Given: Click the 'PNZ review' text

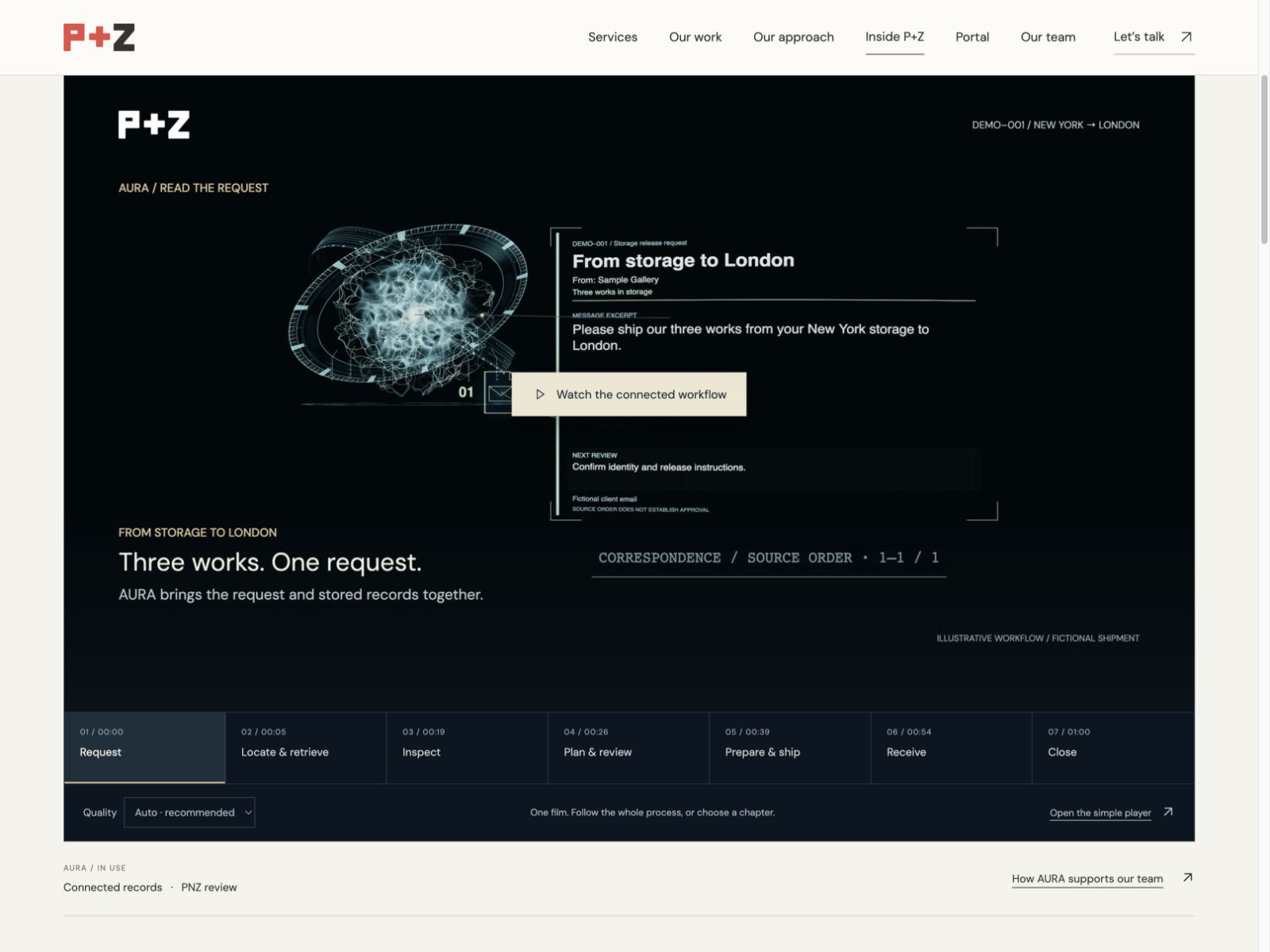Looking at the screenshot, I should click(x=209, y=887).
